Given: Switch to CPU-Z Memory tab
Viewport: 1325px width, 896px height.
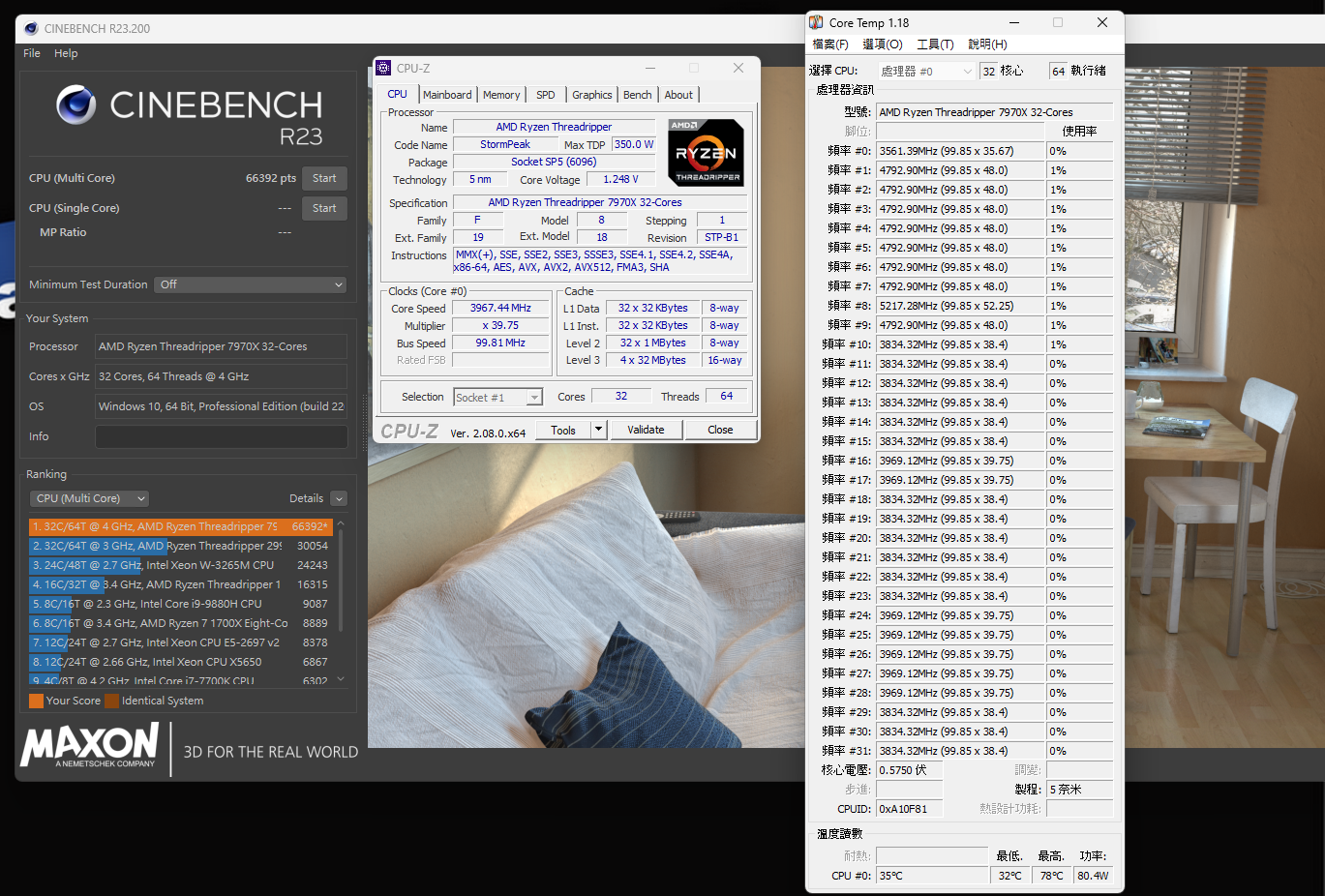Looking at the screenshot, I should click(501, 95).
